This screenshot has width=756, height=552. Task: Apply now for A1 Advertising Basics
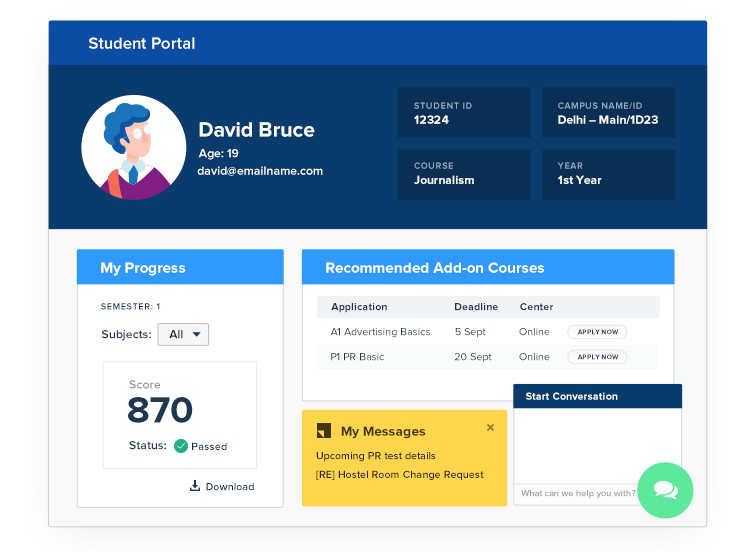coord(597,332)
